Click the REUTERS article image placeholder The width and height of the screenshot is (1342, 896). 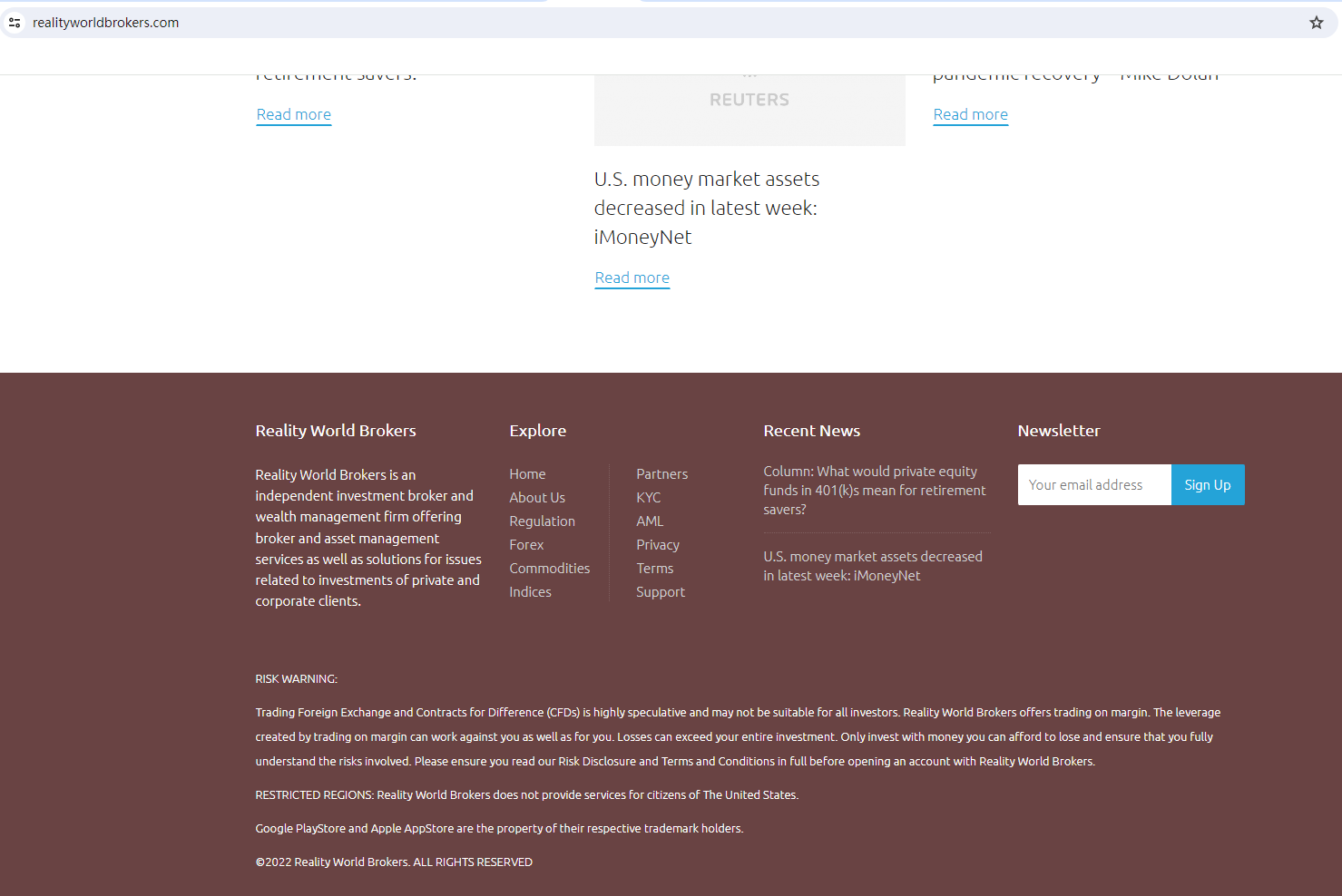[x=749, y=110]
